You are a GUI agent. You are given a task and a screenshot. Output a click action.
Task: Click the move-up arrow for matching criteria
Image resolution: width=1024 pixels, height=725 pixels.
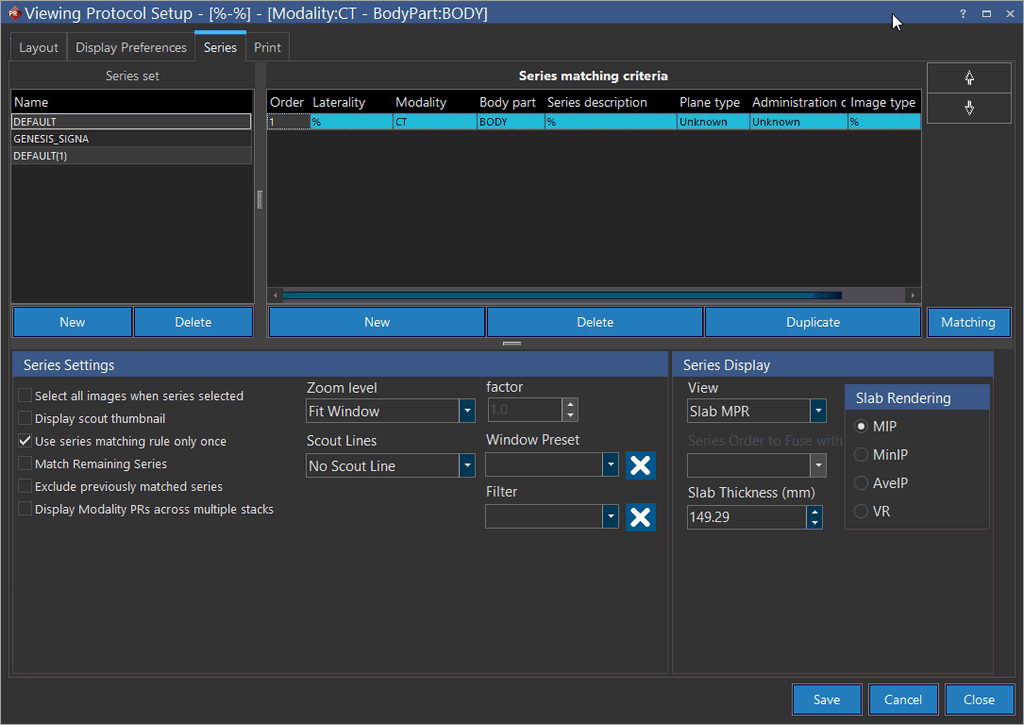tap(968, 79)
